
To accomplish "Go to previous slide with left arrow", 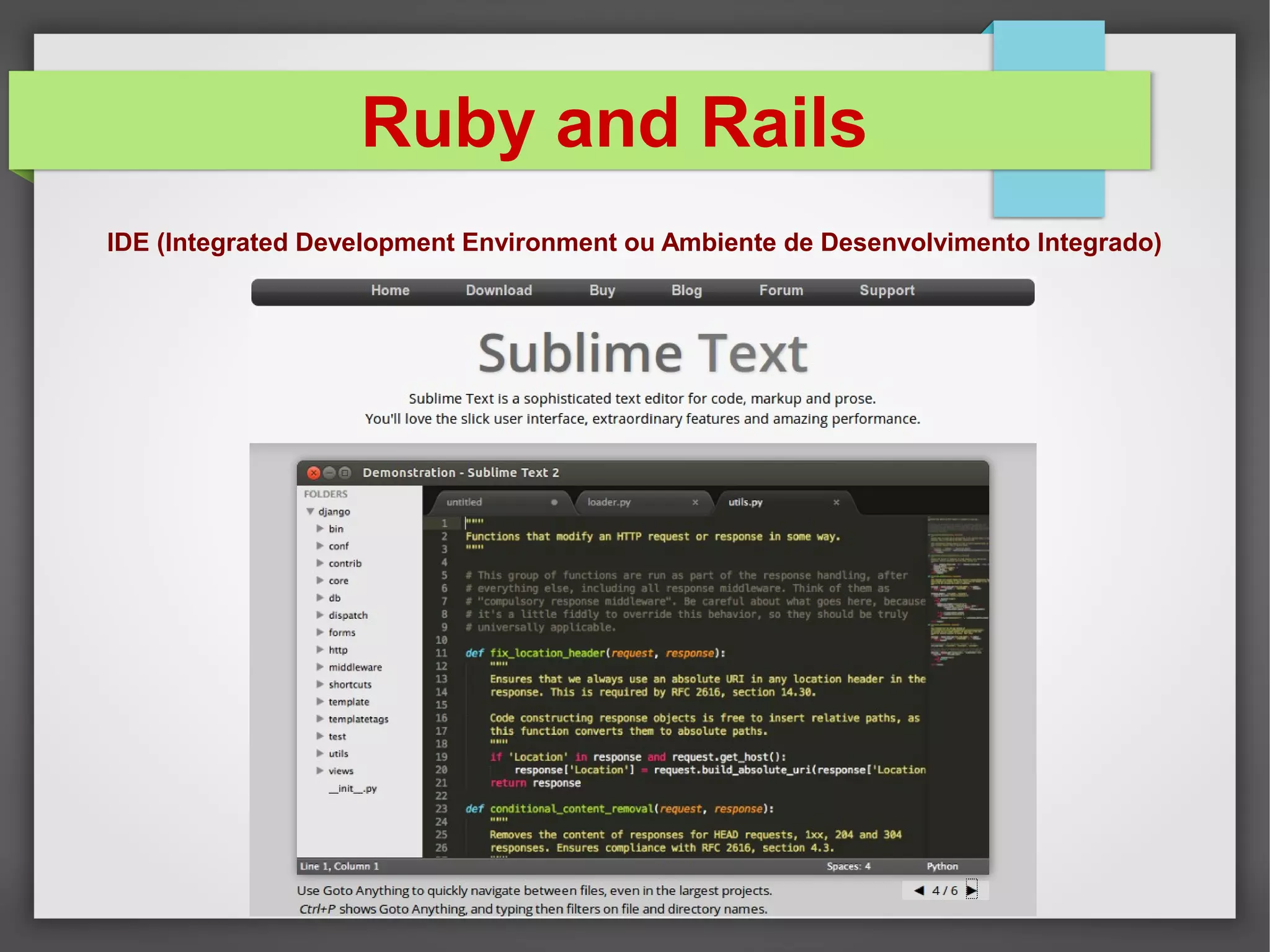I will pos(919,891).
